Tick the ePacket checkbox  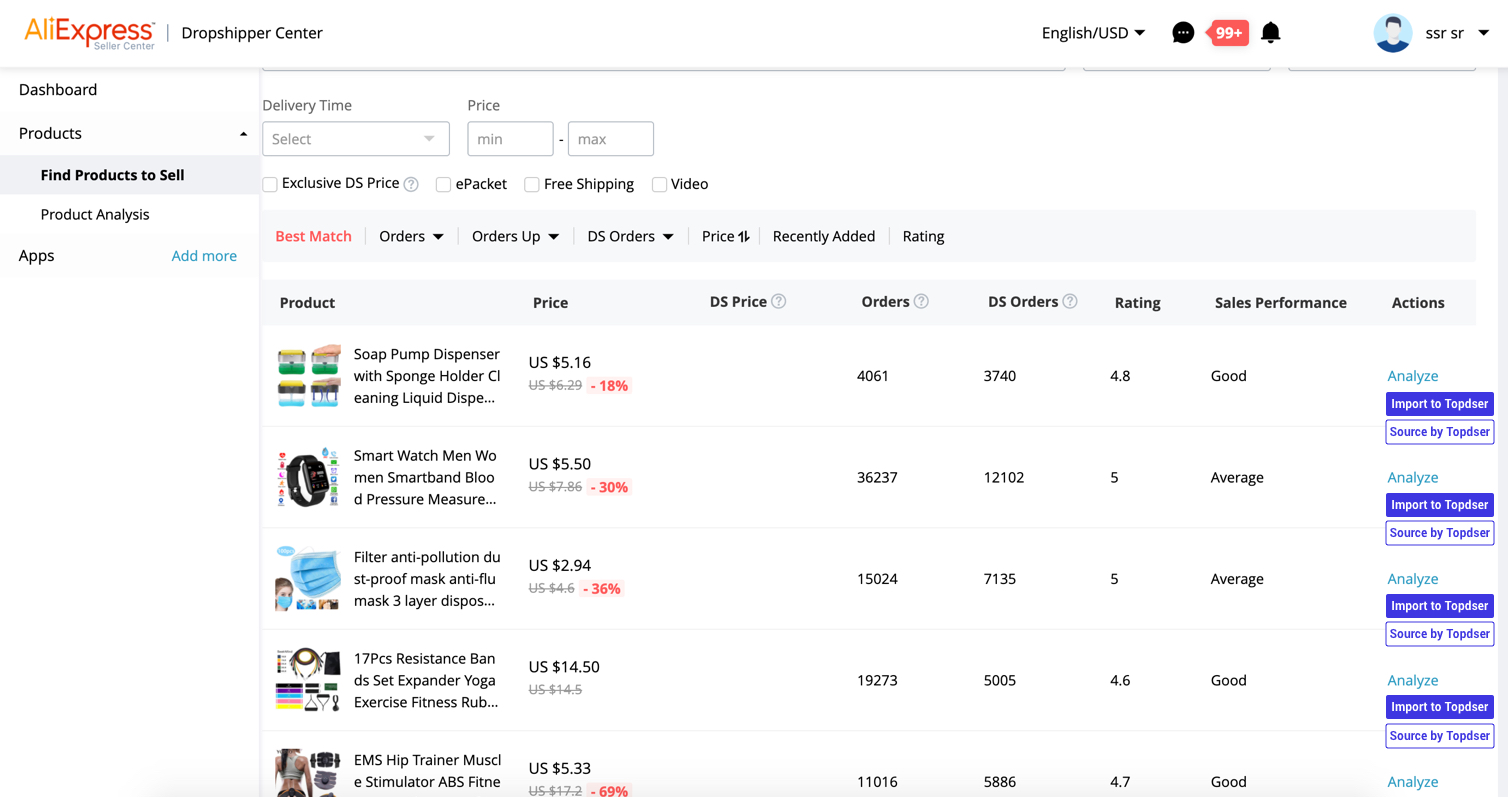click(x=443, y=184)
